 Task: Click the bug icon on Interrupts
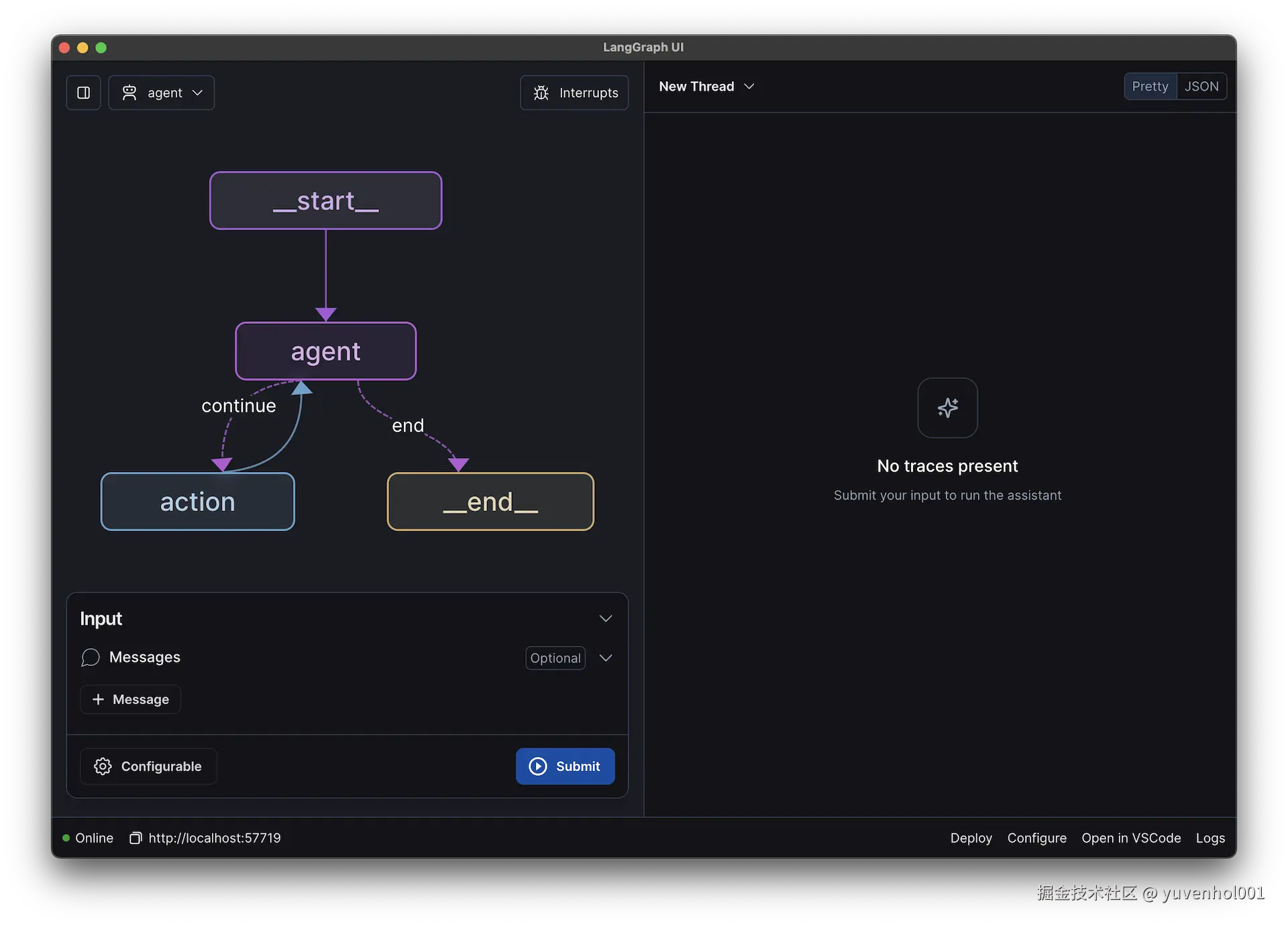tap(541, 93)
